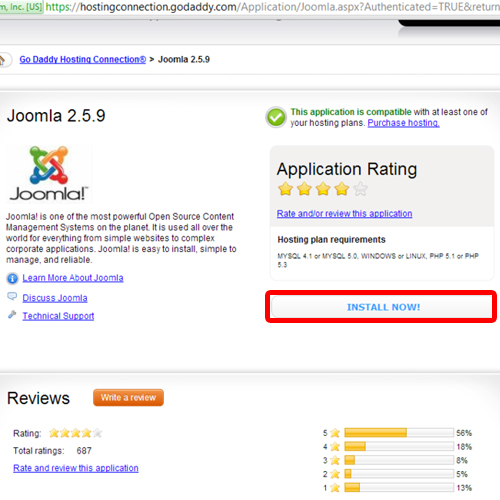Click the Rating stars in Reviews section
The width and height of the screenshot is (500, 500).
pyautogui.click(x=75, y=433)
